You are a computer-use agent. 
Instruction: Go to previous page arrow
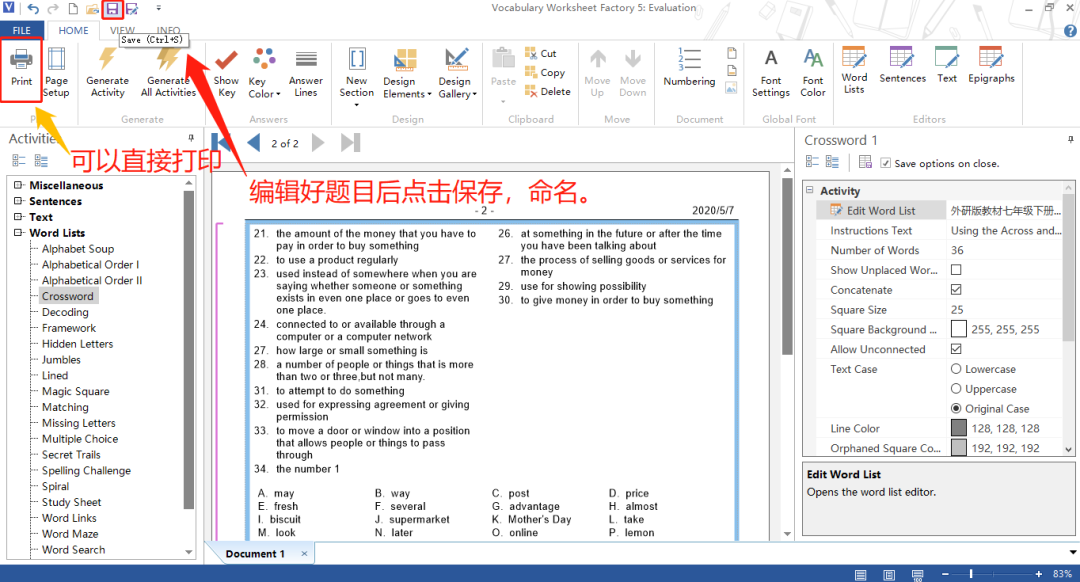click(253, 143)
